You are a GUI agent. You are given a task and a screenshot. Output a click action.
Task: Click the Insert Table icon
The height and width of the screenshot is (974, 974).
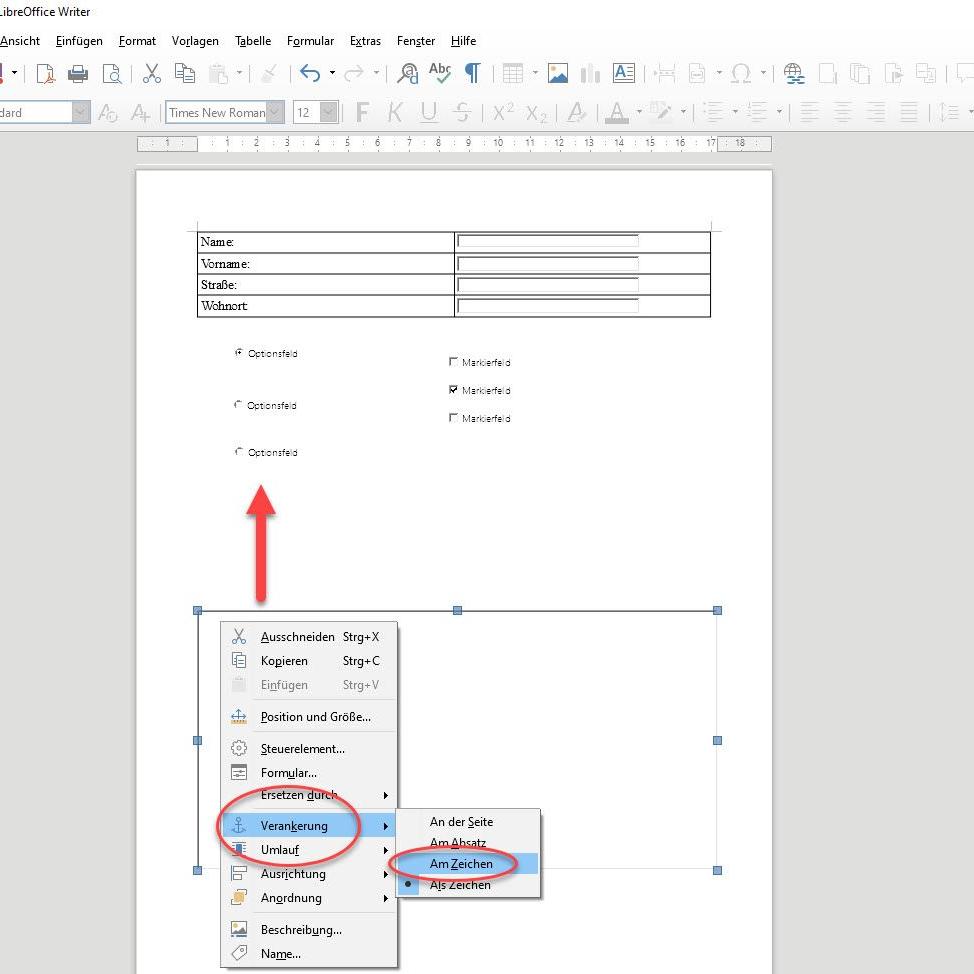[x=512, y=73]
